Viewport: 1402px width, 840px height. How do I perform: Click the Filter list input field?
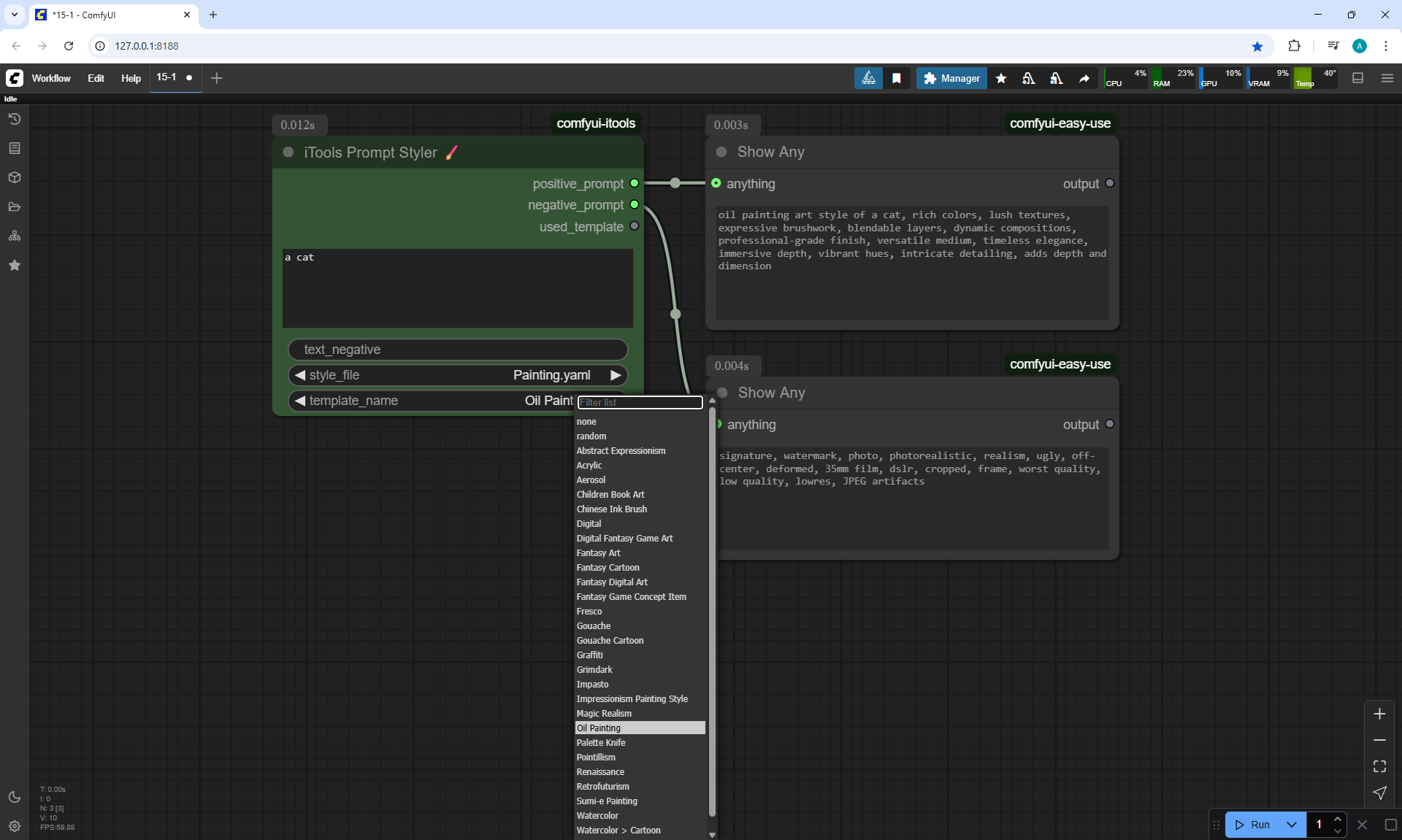pos(640,402)
